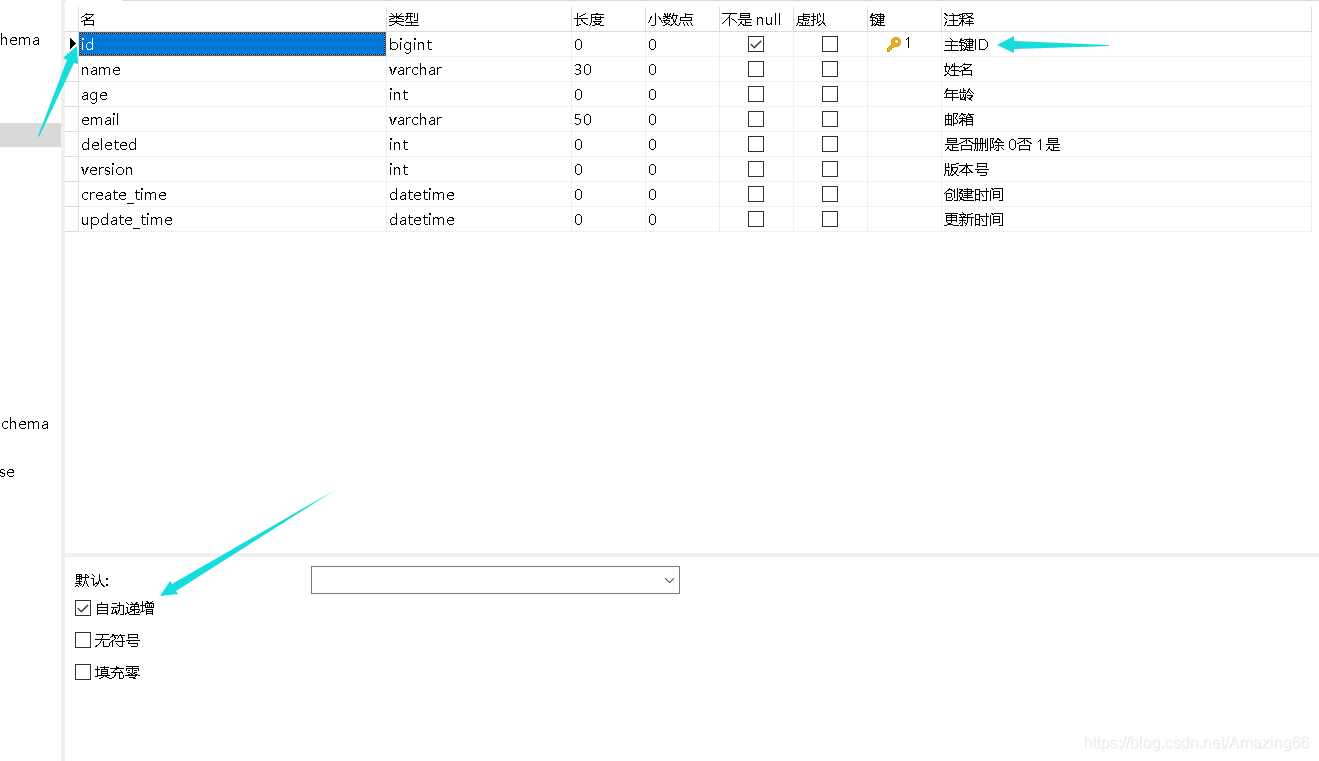Uncheck the Not null checkbox for id

tap(756, 44)
